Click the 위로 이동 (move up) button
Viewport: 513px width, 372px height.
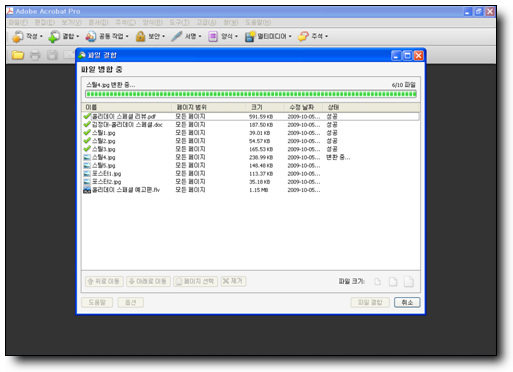tap(104, 281)
